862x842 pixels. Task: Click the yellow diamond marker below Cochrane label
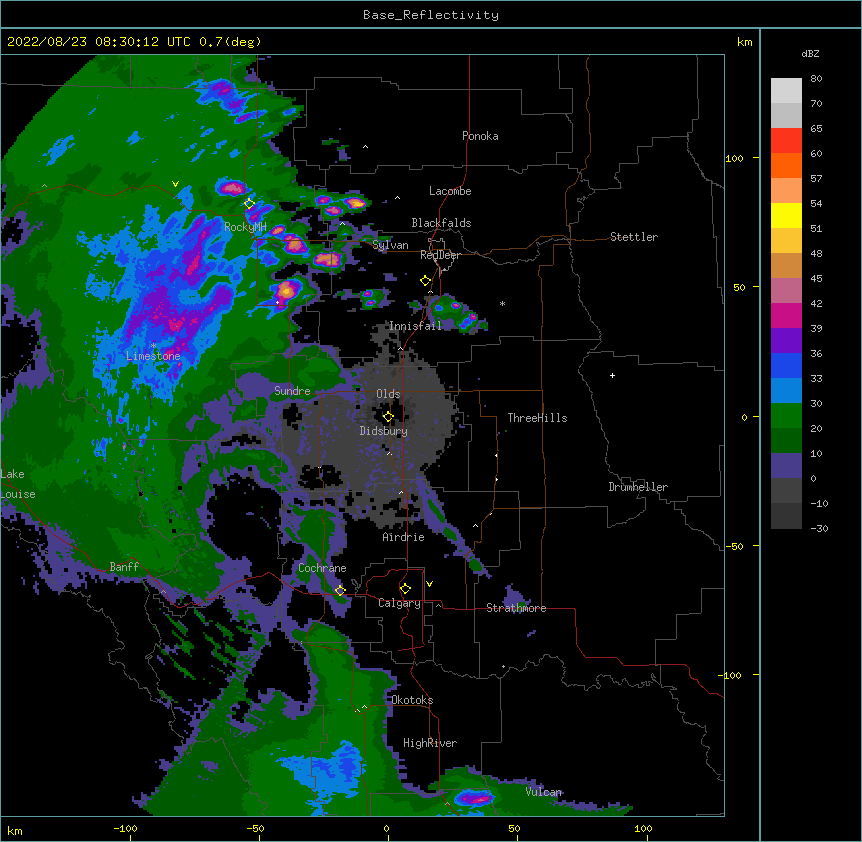340,591
